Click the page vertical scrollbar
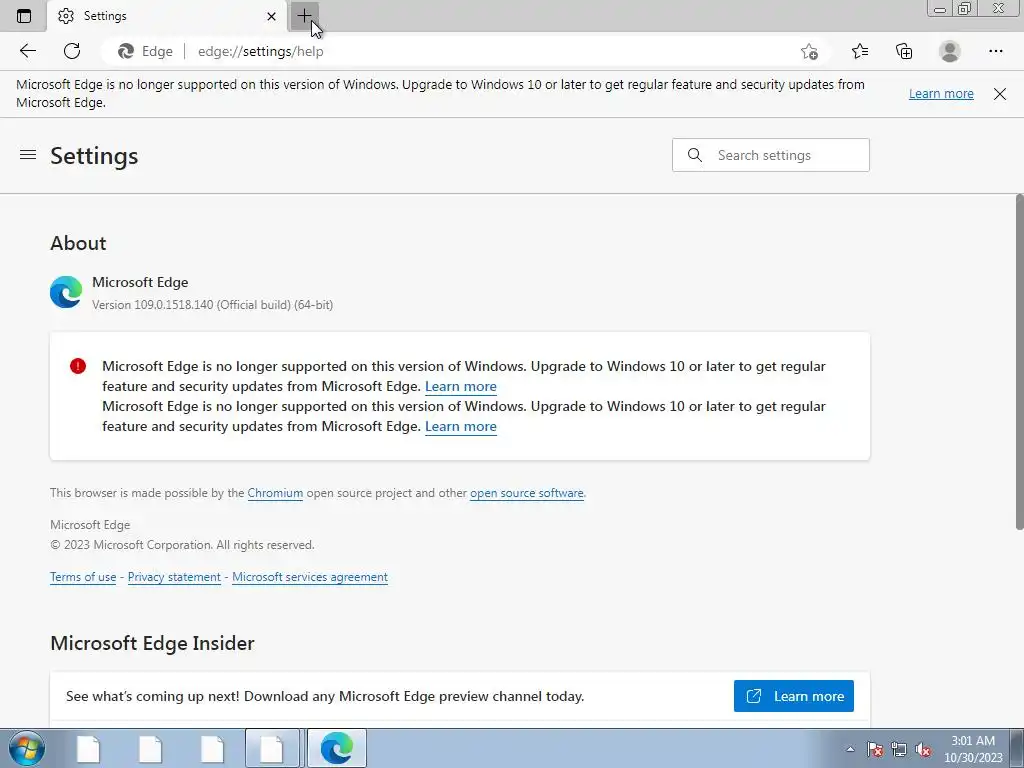 pyautogui.click(x=1019, y=362)
